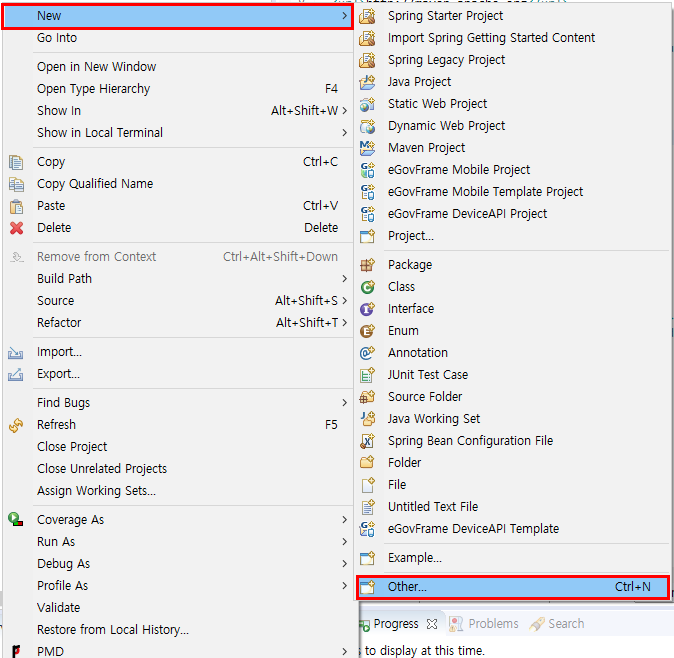
Task: Expand the Refactor submenu arrow
Action: pyautogui.click(x=344, y=323)
